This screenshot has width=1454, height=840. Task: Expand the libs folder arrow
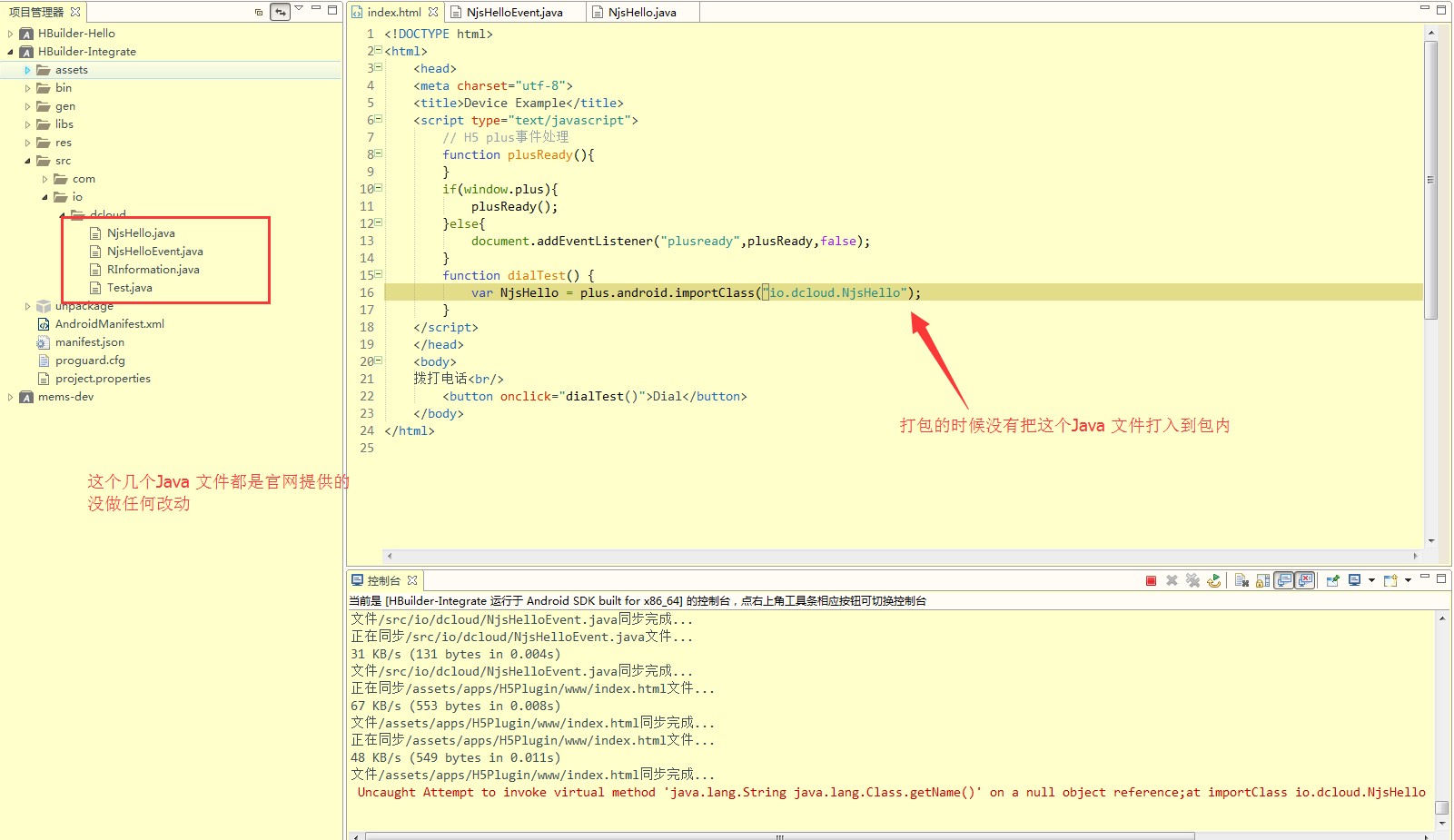click(x=27, y=124)
